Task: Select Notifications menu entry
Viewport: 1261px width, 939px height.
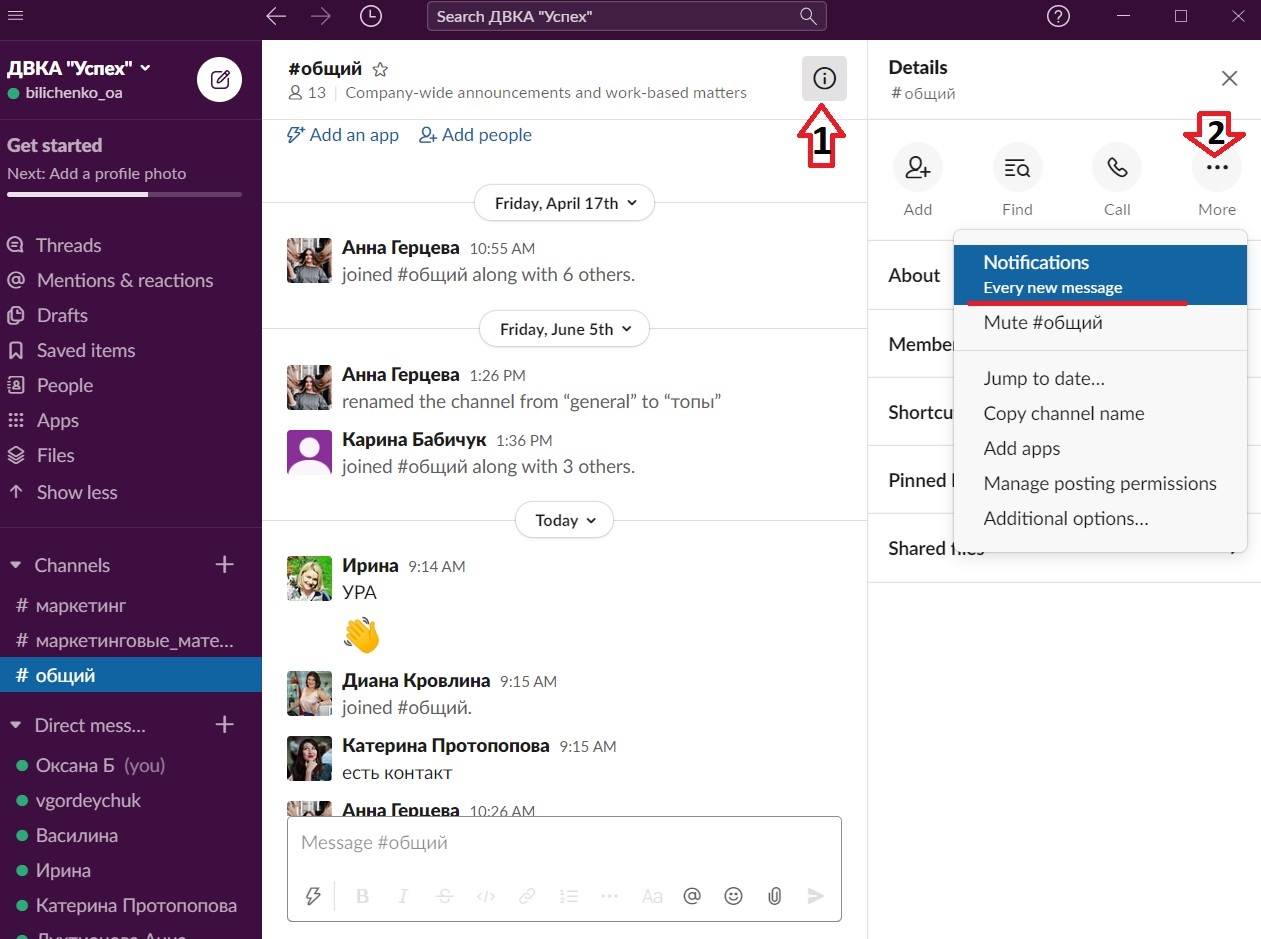Action: pyautogui.click(x=1100, y=274)
